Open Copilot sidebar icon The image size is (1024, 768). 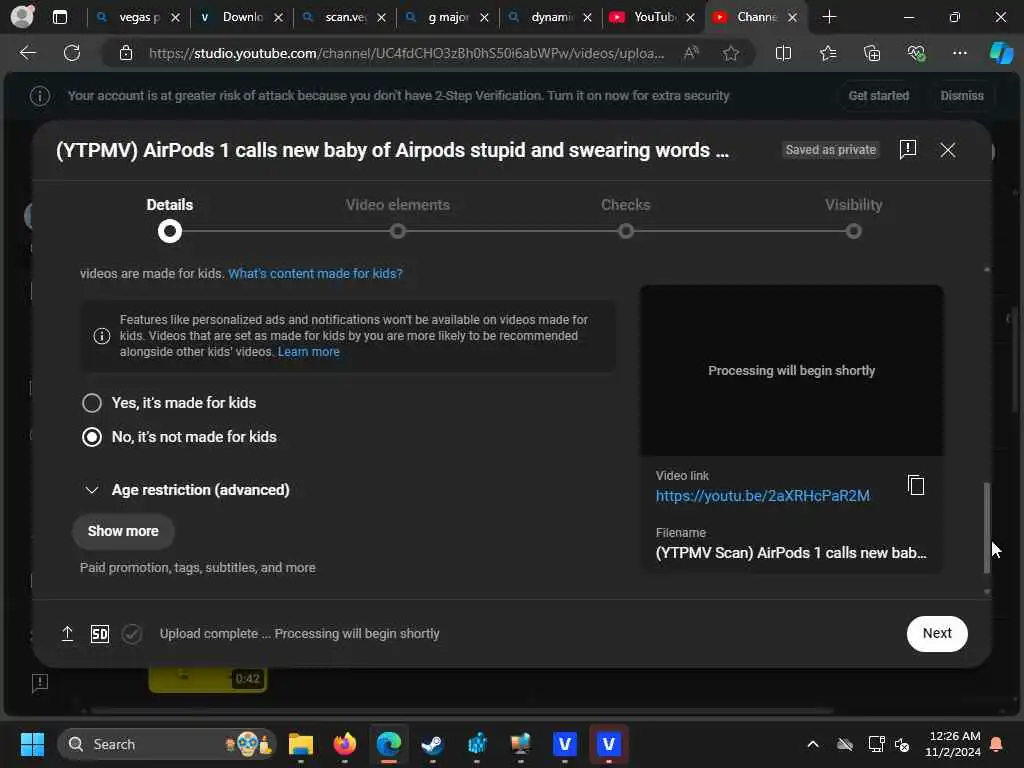point(1001,53)
